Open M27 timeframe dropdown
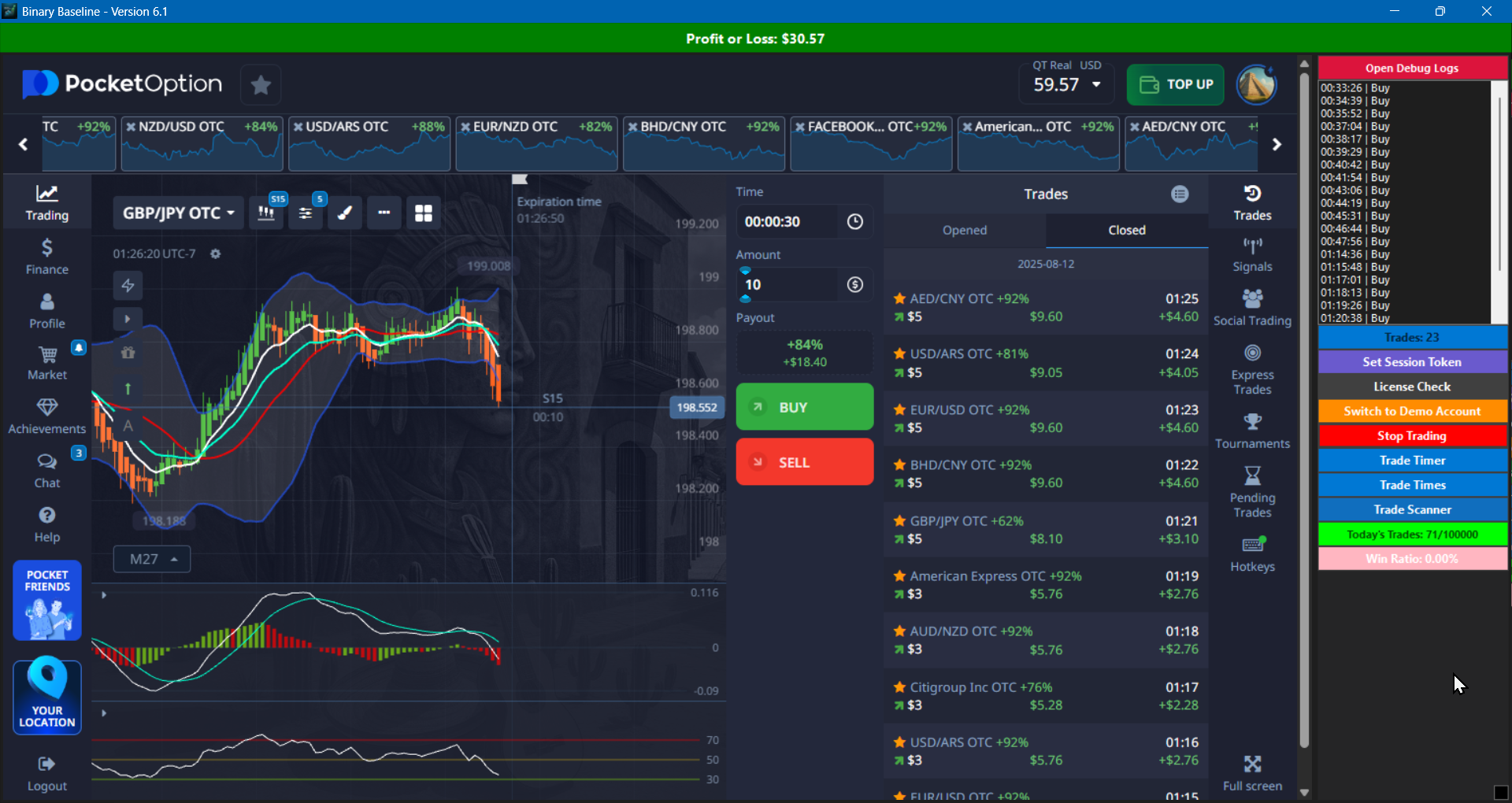The height and width of the screenshot is (803, 1512). [x=152, y=559]
